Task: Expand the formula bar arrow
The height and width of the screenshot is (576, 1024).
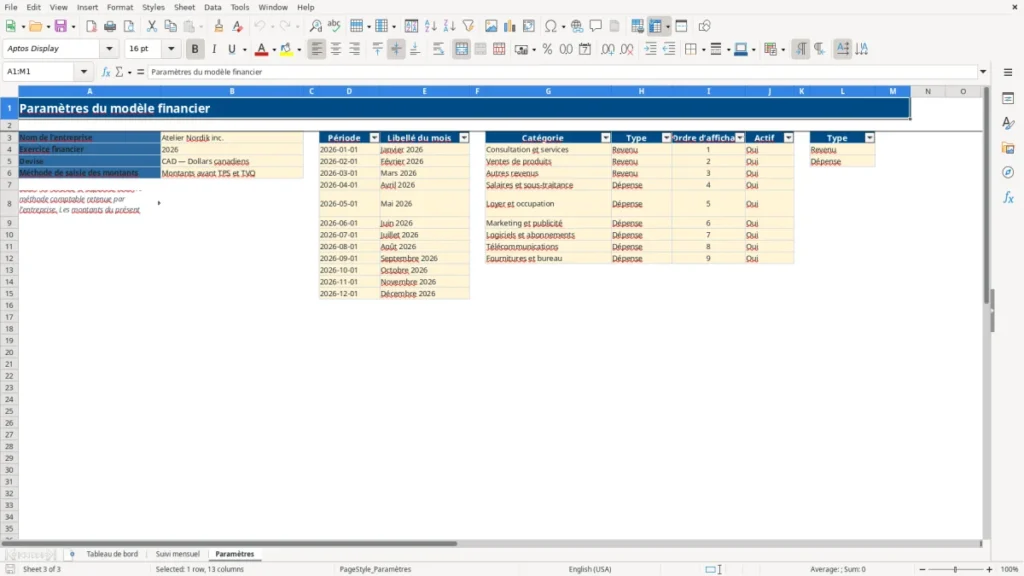Action: coord(983,72)
